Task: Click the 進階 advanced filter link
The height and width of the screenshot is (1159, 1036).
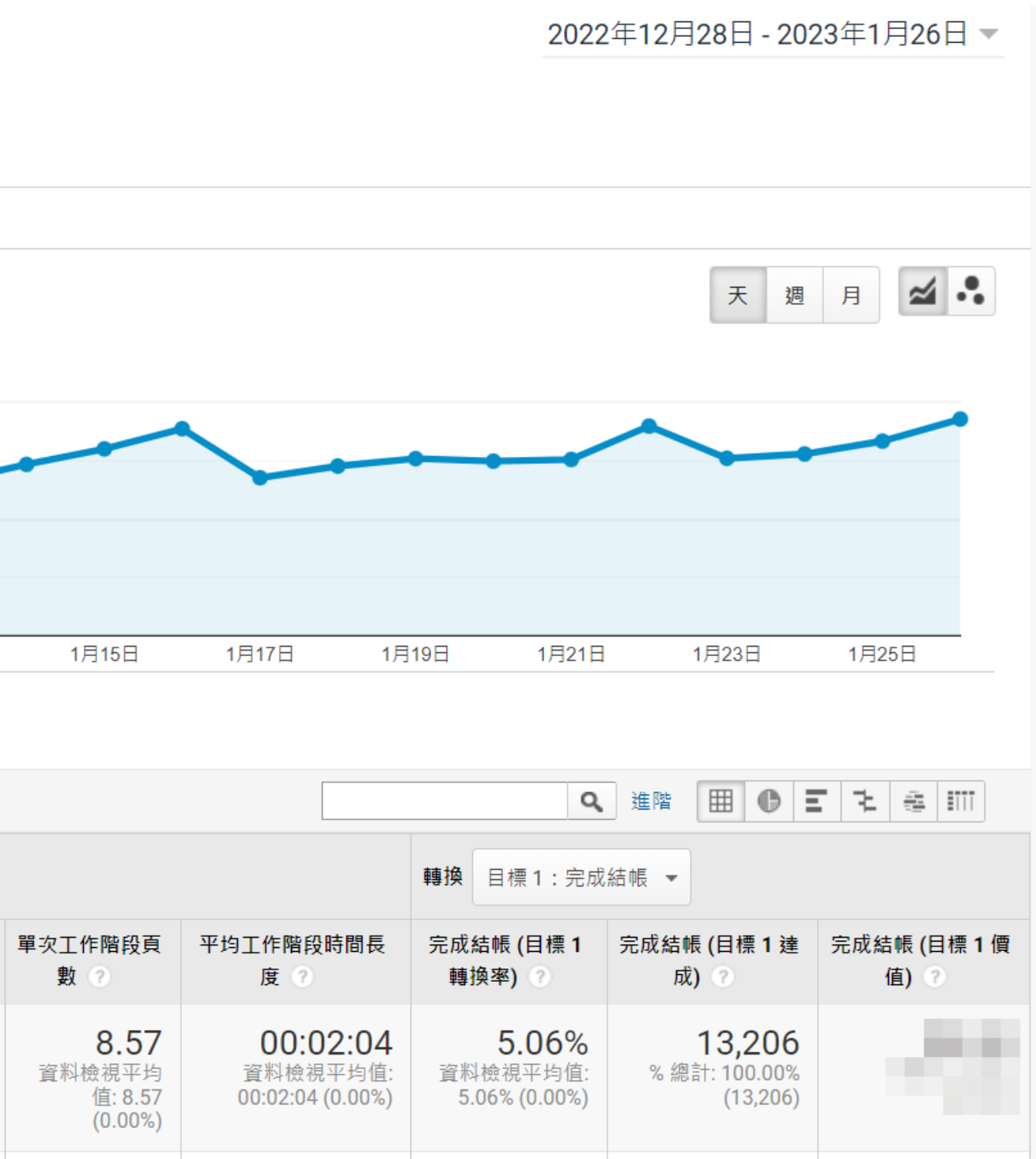Action: click(x=651, y=802)
